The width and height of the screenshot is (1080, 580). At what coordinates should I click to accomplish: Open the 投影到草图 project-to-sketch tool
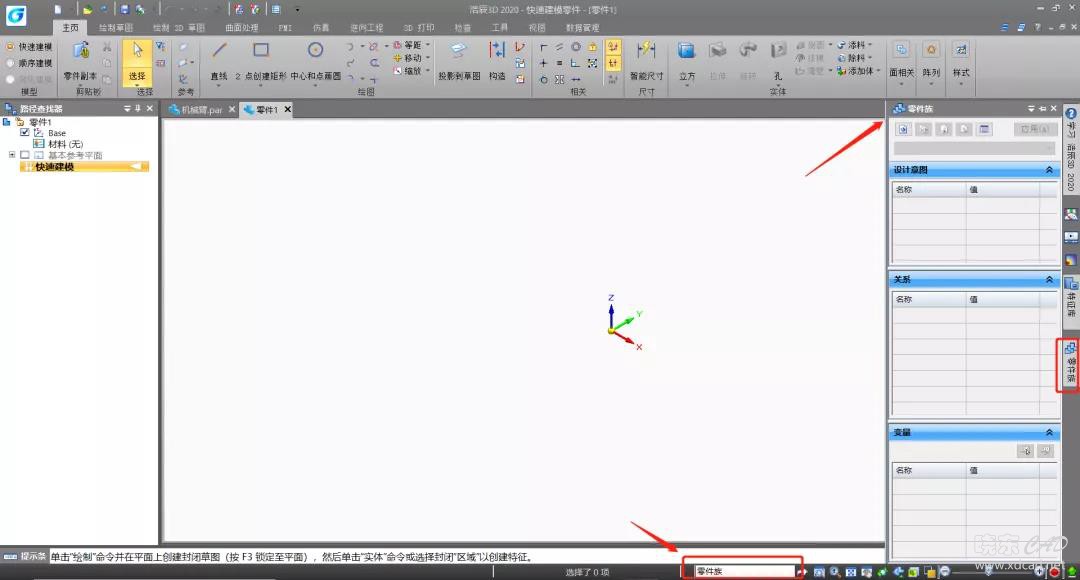point(459,58)
